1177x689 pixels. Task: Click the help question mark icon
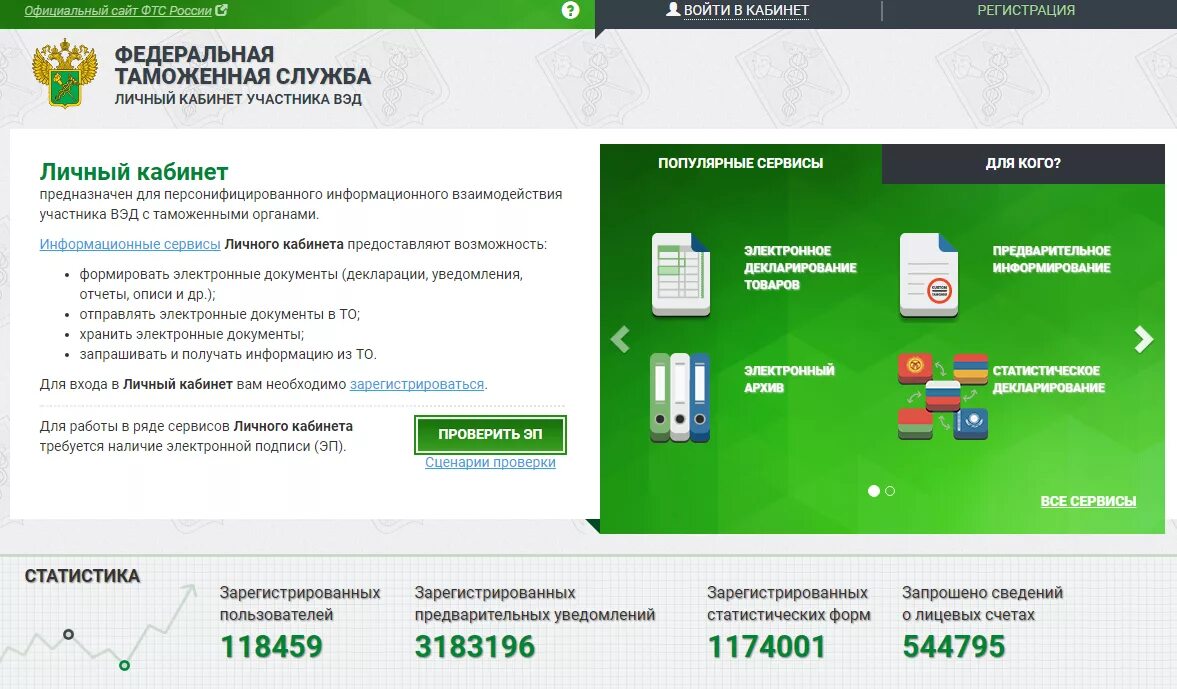tap(570, 10)
